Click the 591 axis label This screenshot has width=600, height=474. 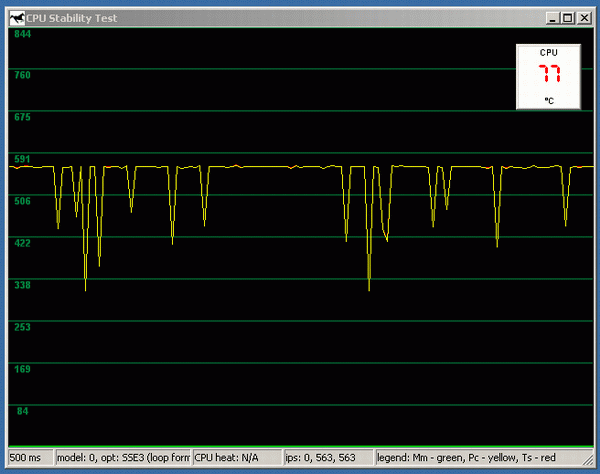coord(22,159)
